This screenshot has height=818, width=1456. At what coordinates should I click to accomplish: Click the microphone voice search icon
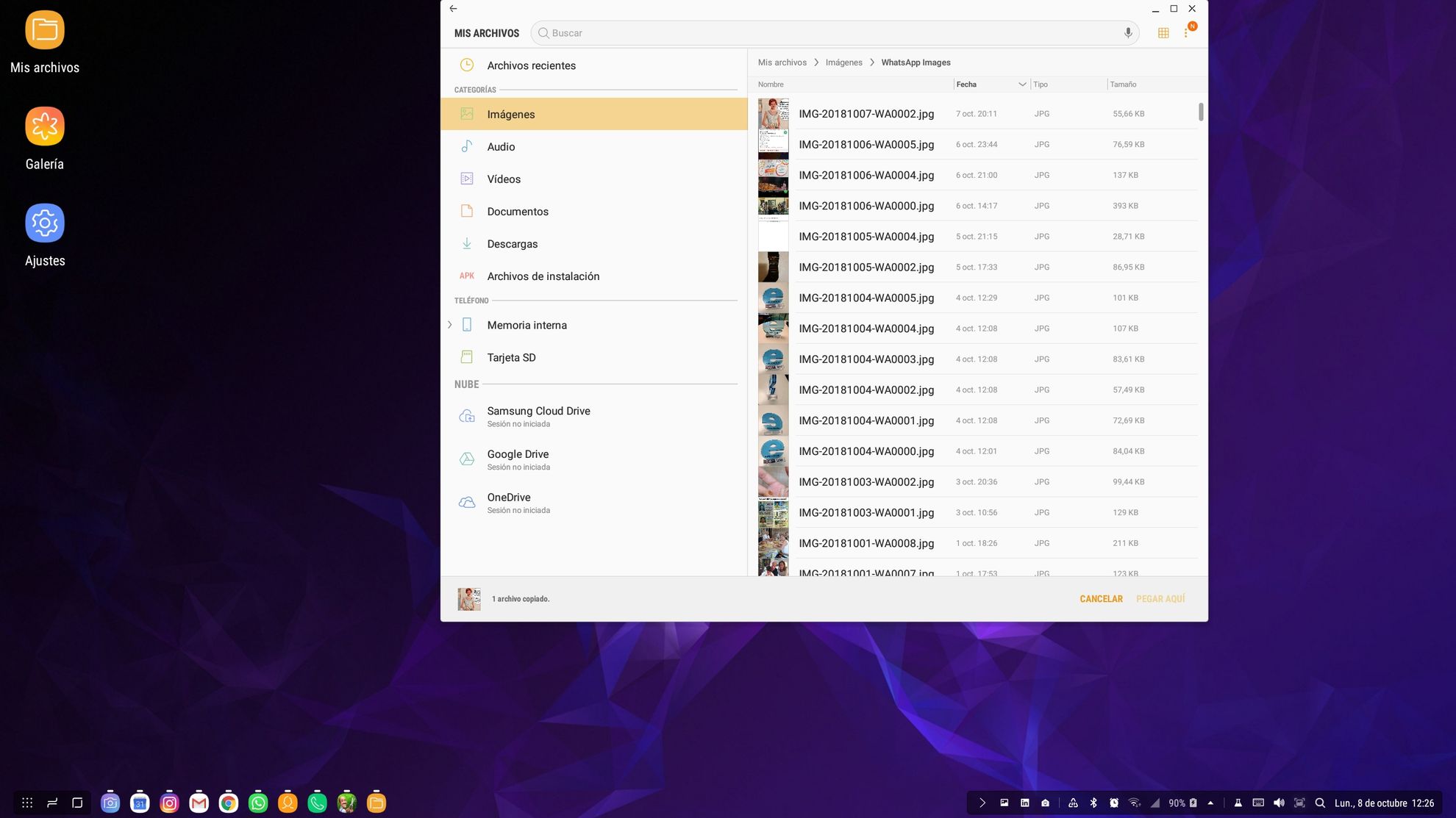coord(1128,33)
